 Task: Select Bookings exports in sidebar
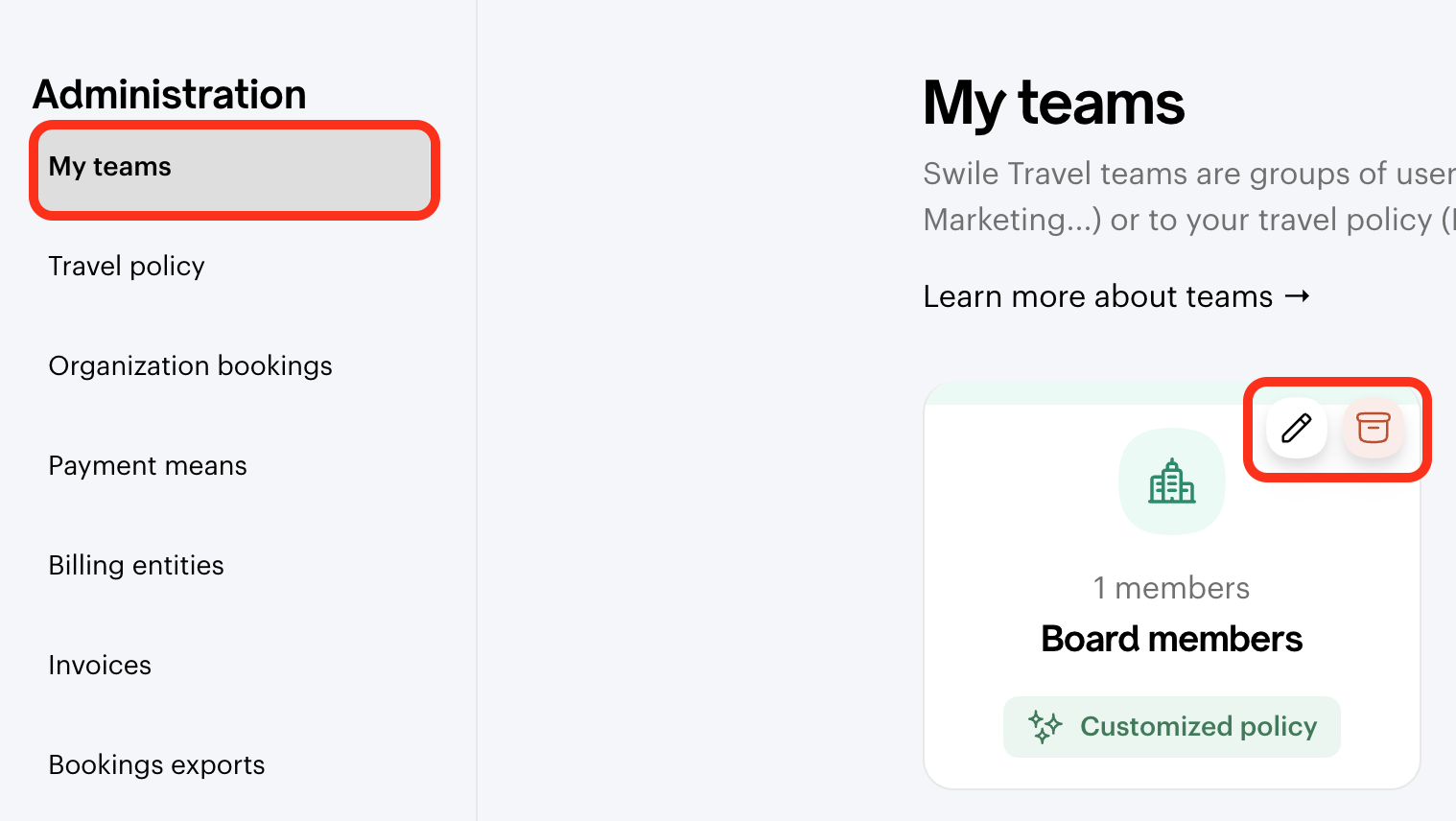(156, 764)
